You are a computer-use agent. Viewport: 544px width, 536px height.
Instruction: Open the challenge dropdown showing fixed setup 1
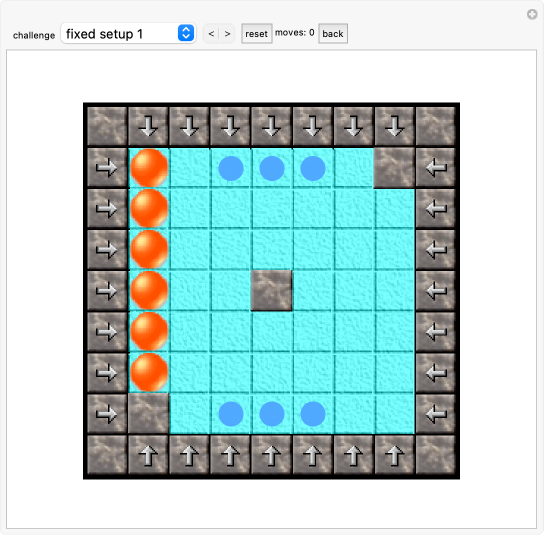(128, 34)
